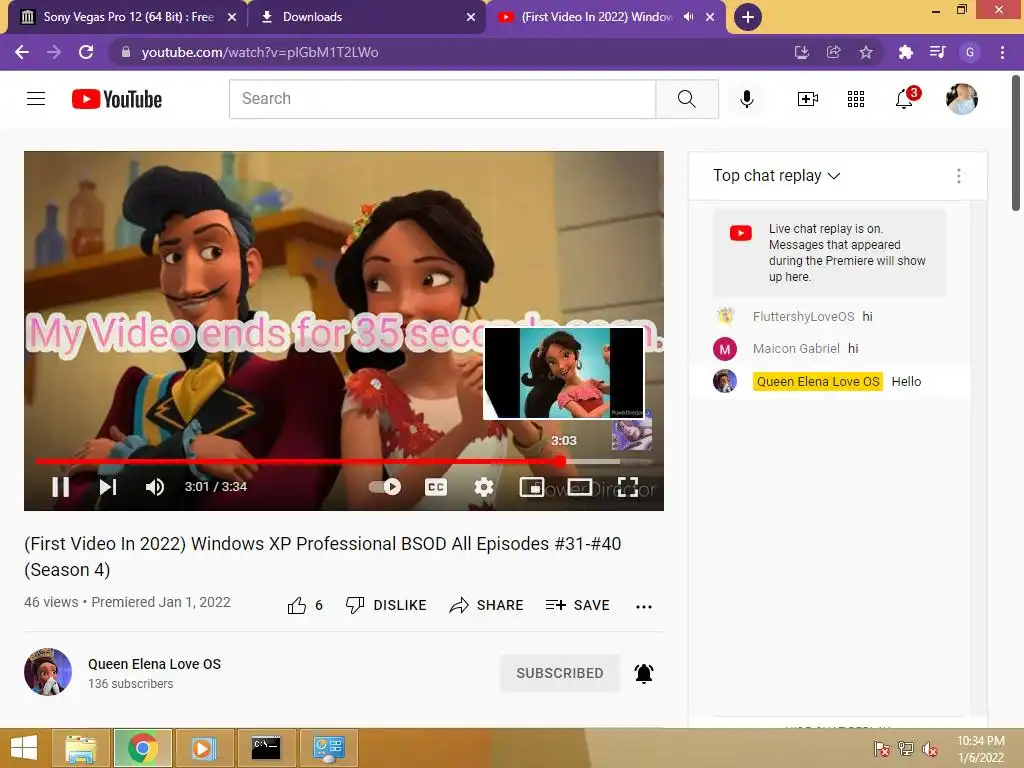The image size is (1024, 768).
Task: Enter full screen mode
Action: pos(628,487)
